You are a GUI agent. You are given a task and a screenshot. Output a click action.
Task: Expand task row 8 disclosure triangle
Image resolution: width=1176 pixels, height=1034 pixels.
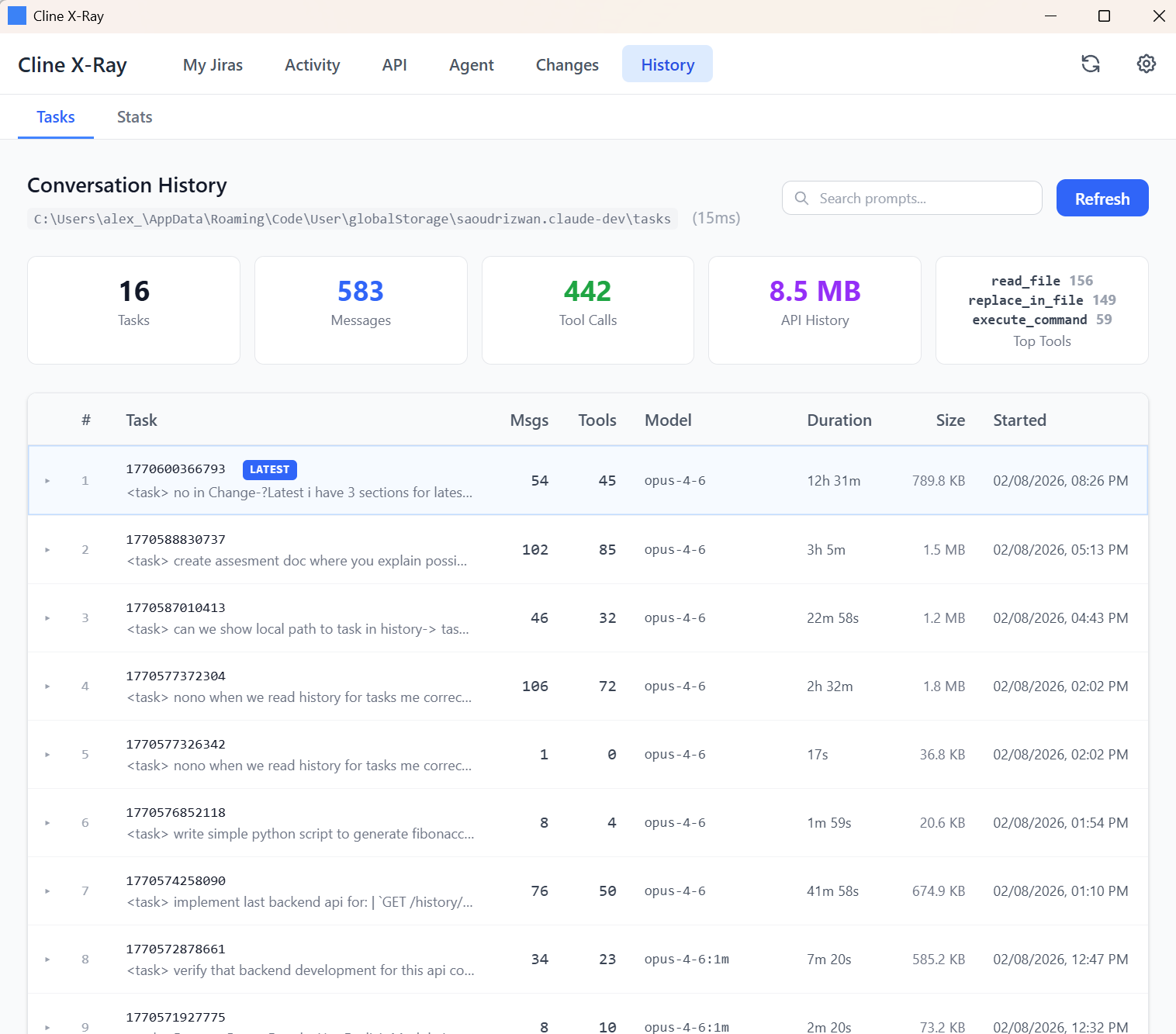(x=47, y=960)
